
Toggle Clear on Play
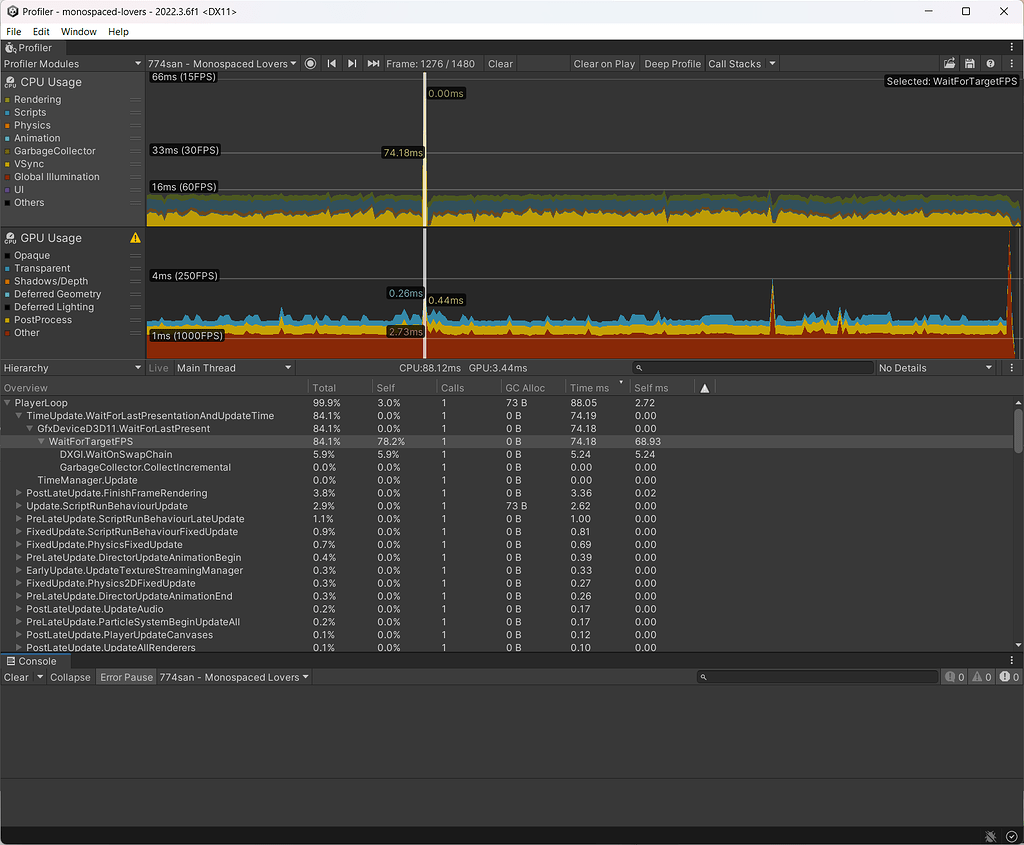[604, 63]
